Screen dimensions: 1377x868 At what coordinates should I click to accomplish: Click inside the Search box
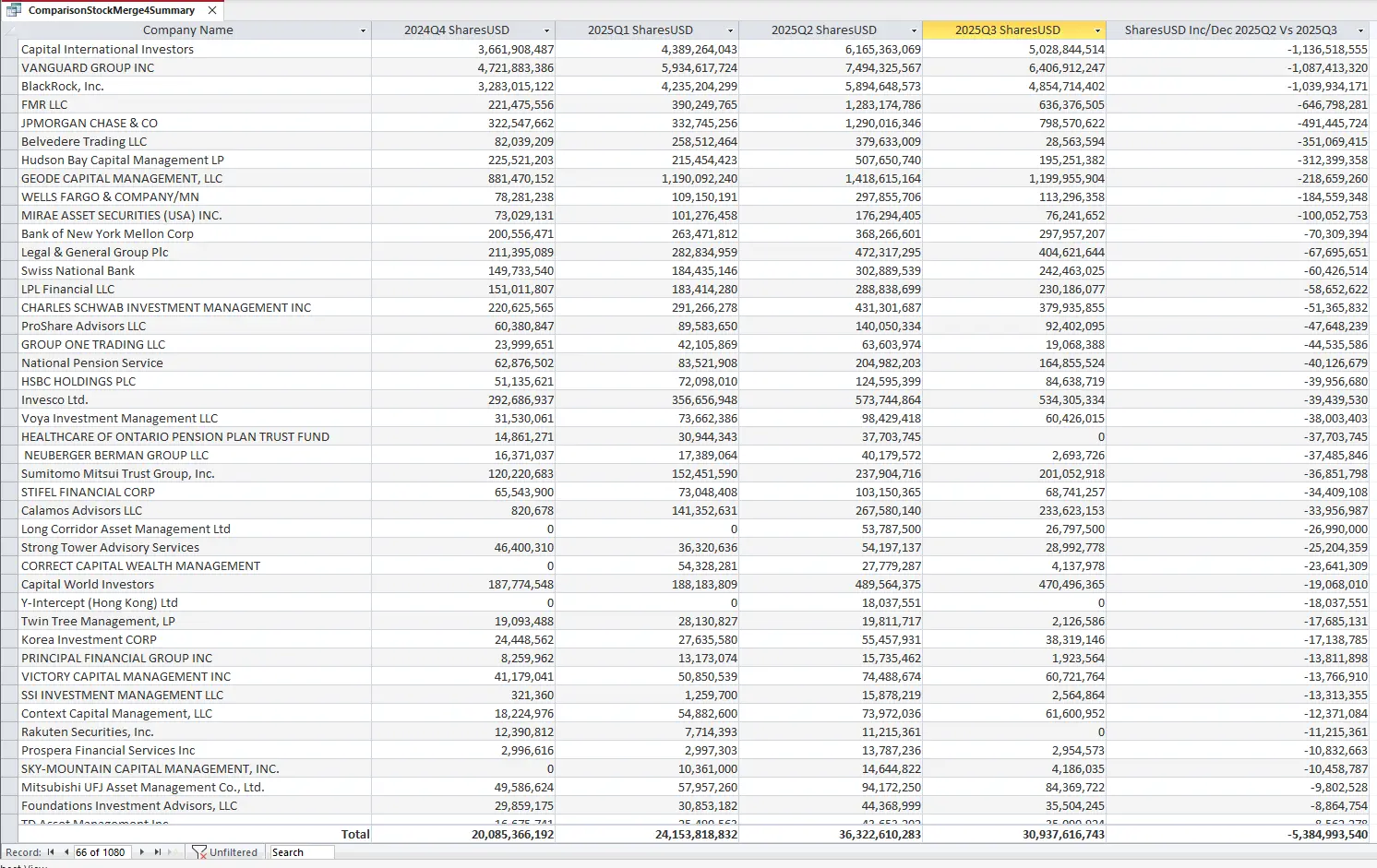click(305, 851)
